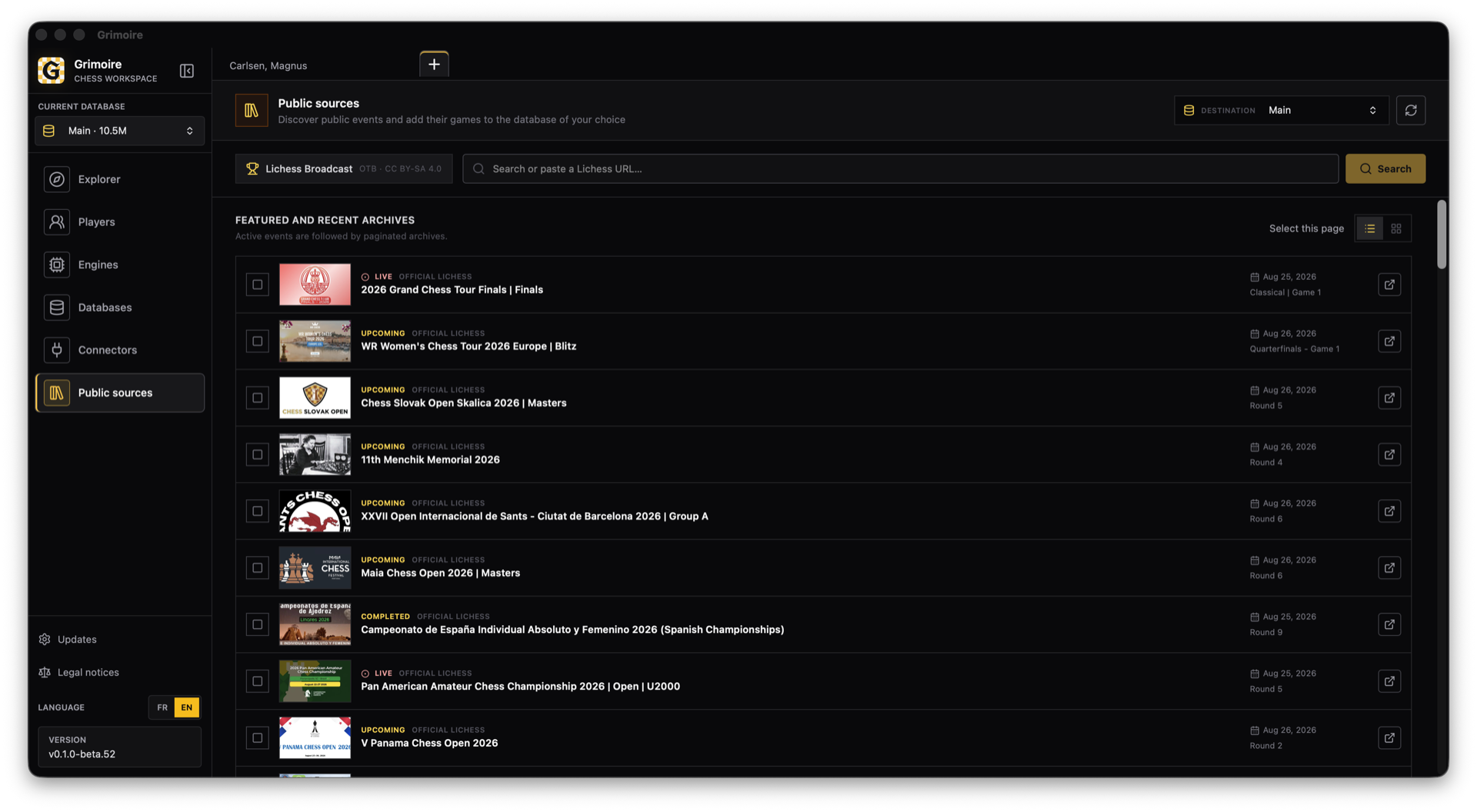Open the Engines chip icon
1477x812 pixels.
pos(57,265)
